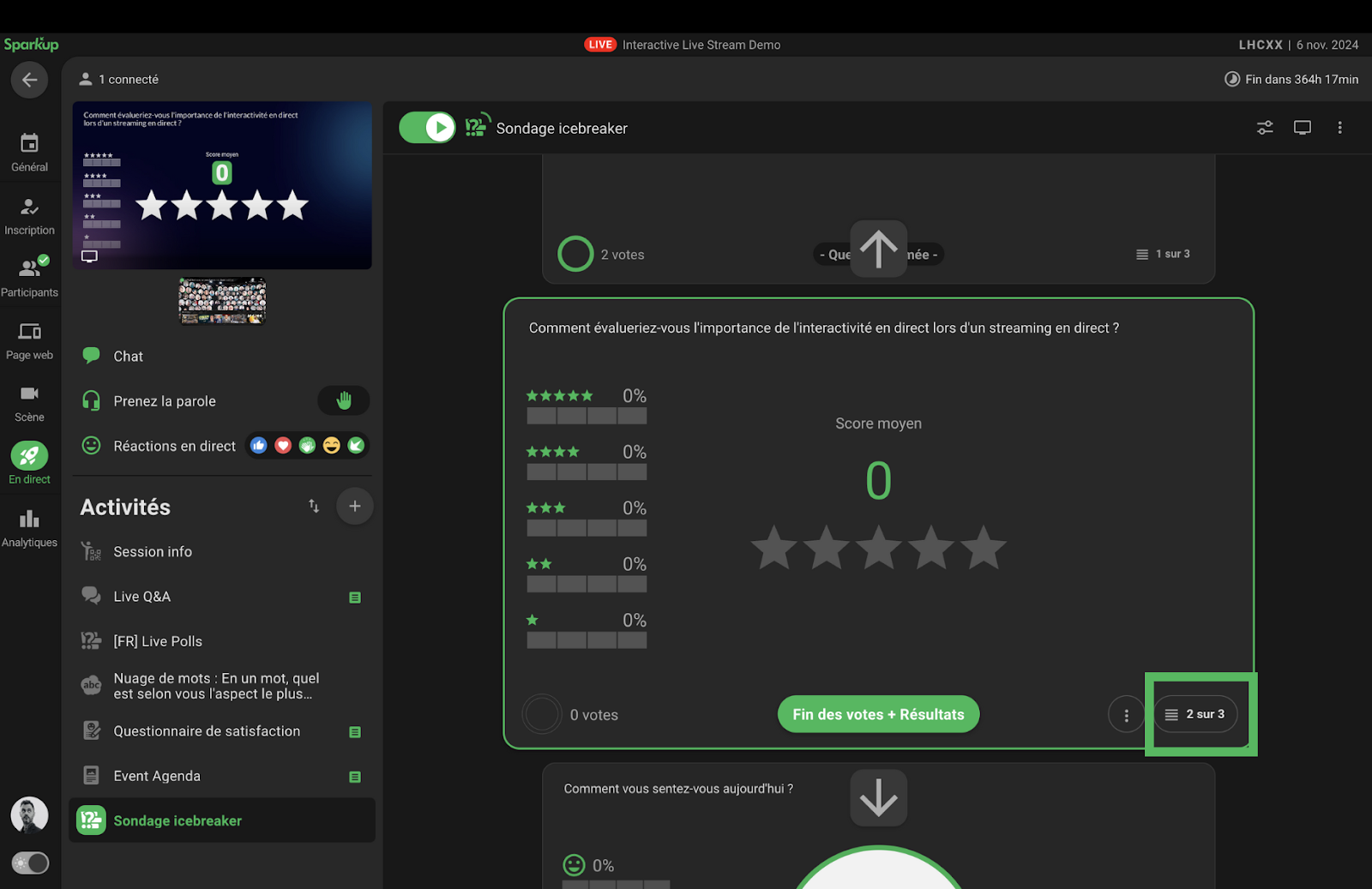Image resolution: width=1372 pixels, height=889 pixels.
Task: Toggle the Sondage icebreaker play switch
Action: point(427,128)
